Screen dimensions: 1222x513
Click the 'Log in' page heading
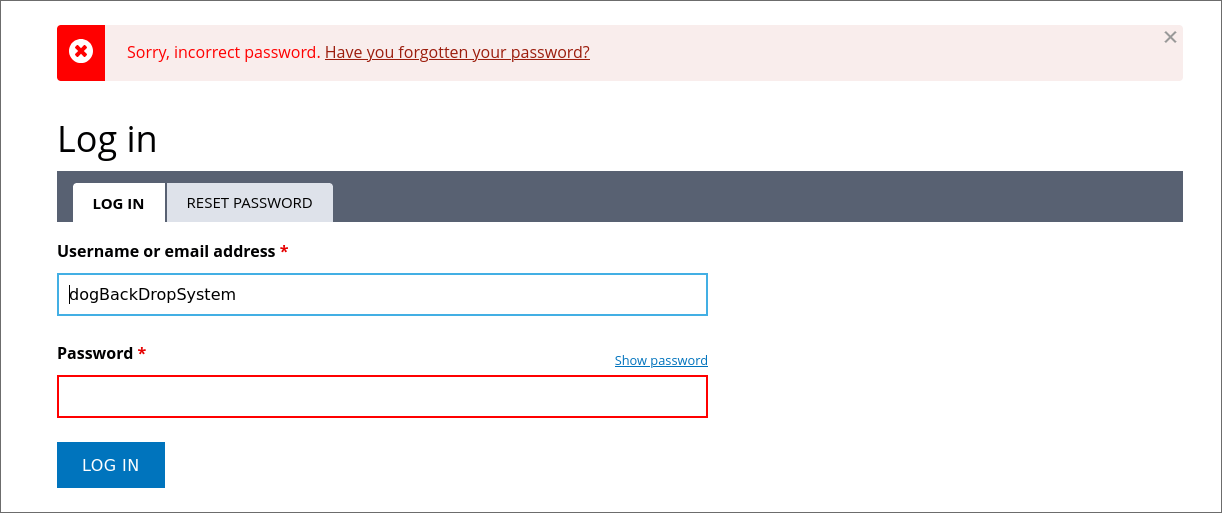107,139
